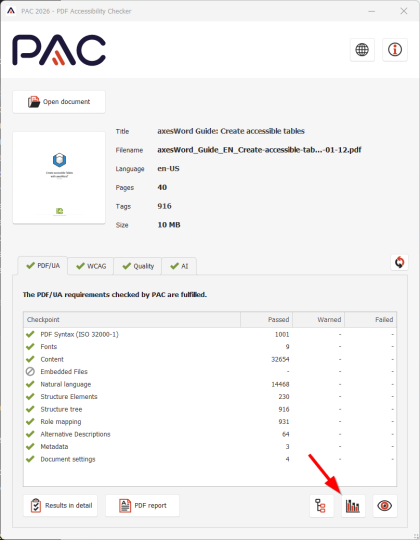The height and width of the screenshot is (540, 420).
Task: Click the language value en-US
Action: point(168,168)
